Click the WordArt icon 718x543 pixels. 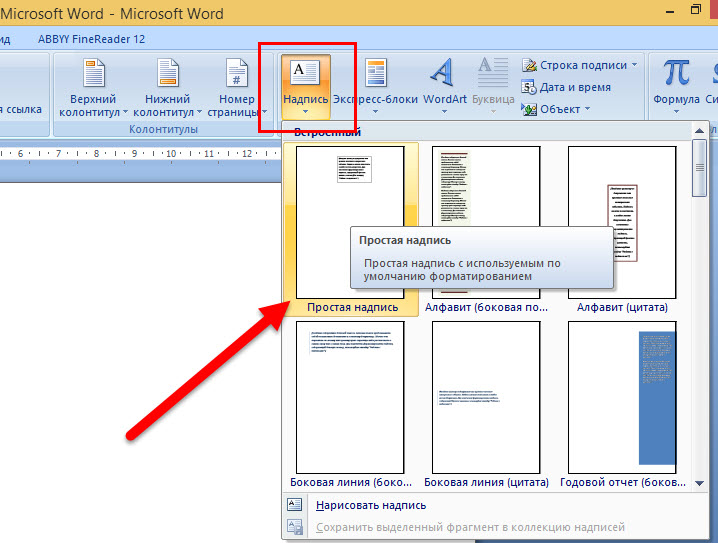click(443, 72)
